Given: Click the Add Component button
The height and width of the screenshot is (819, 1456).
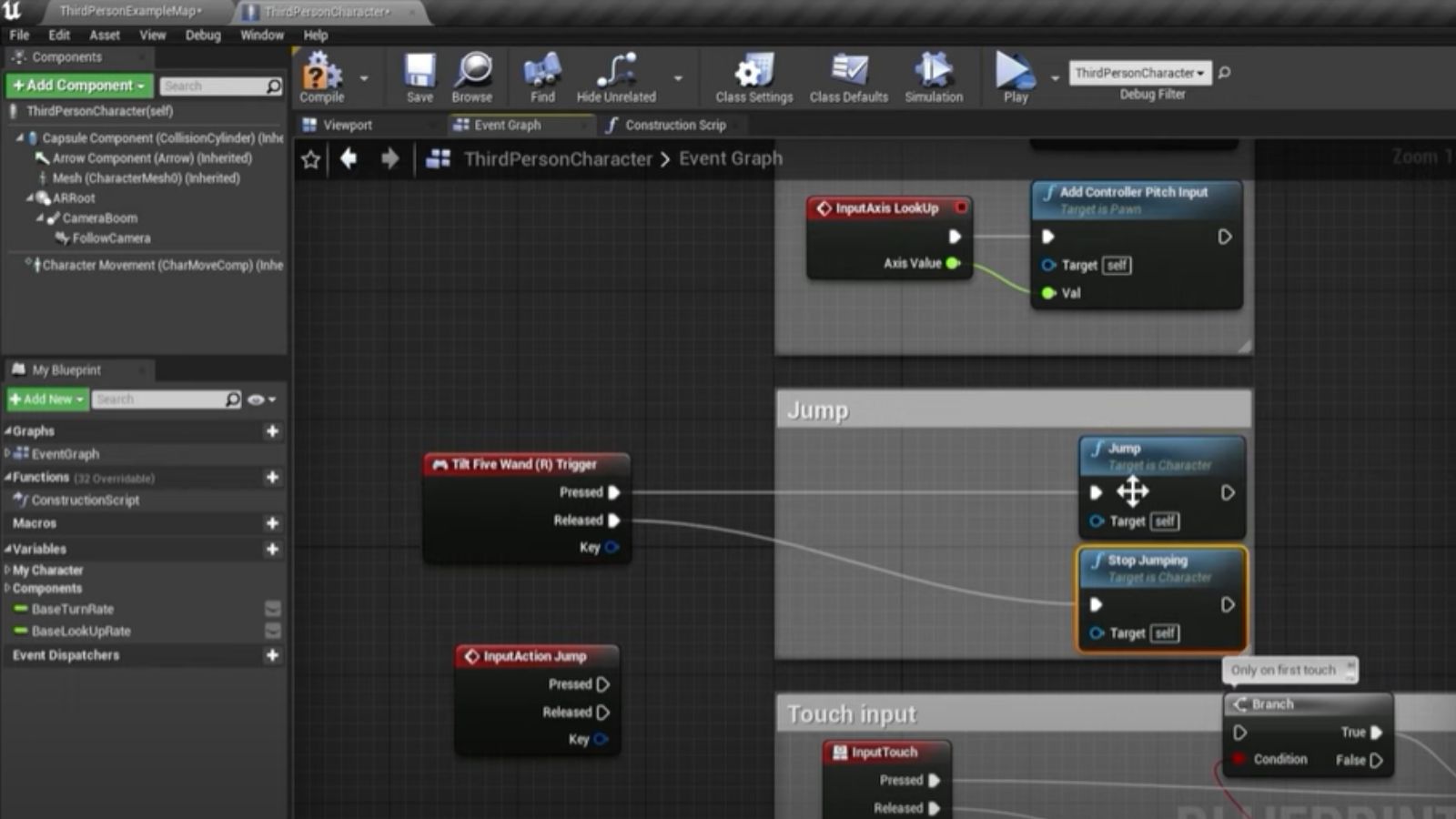Looking at the screenshot, I should coord(78,85).
